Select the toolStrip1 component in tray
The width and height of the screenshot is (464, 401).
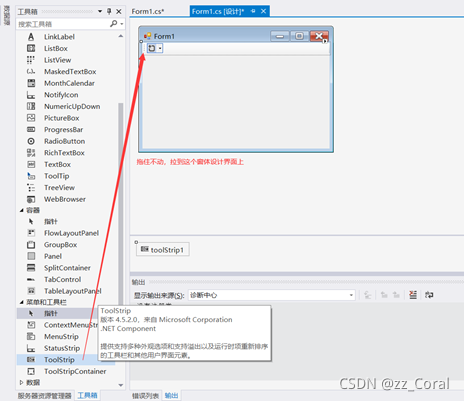click(x=163, y=249)
